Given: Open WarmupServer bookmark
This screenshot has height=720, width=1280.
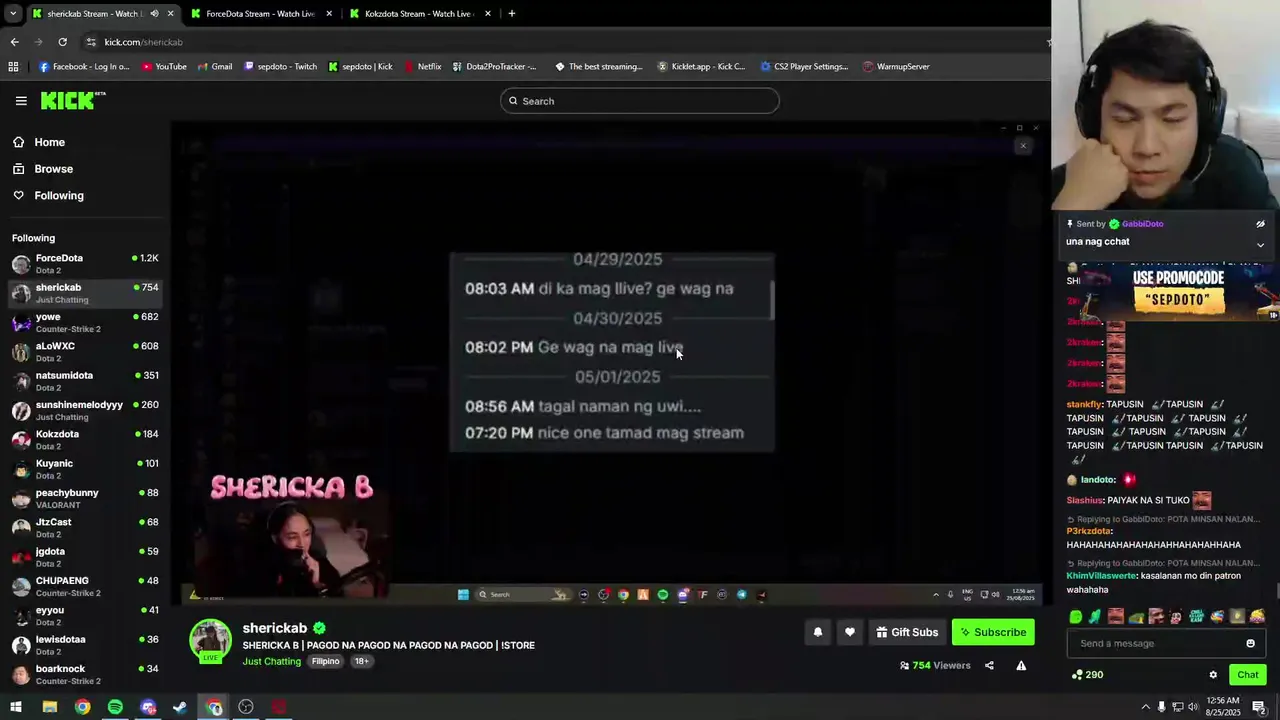Looking at the screenshot, I should click(x=896, y=67).
